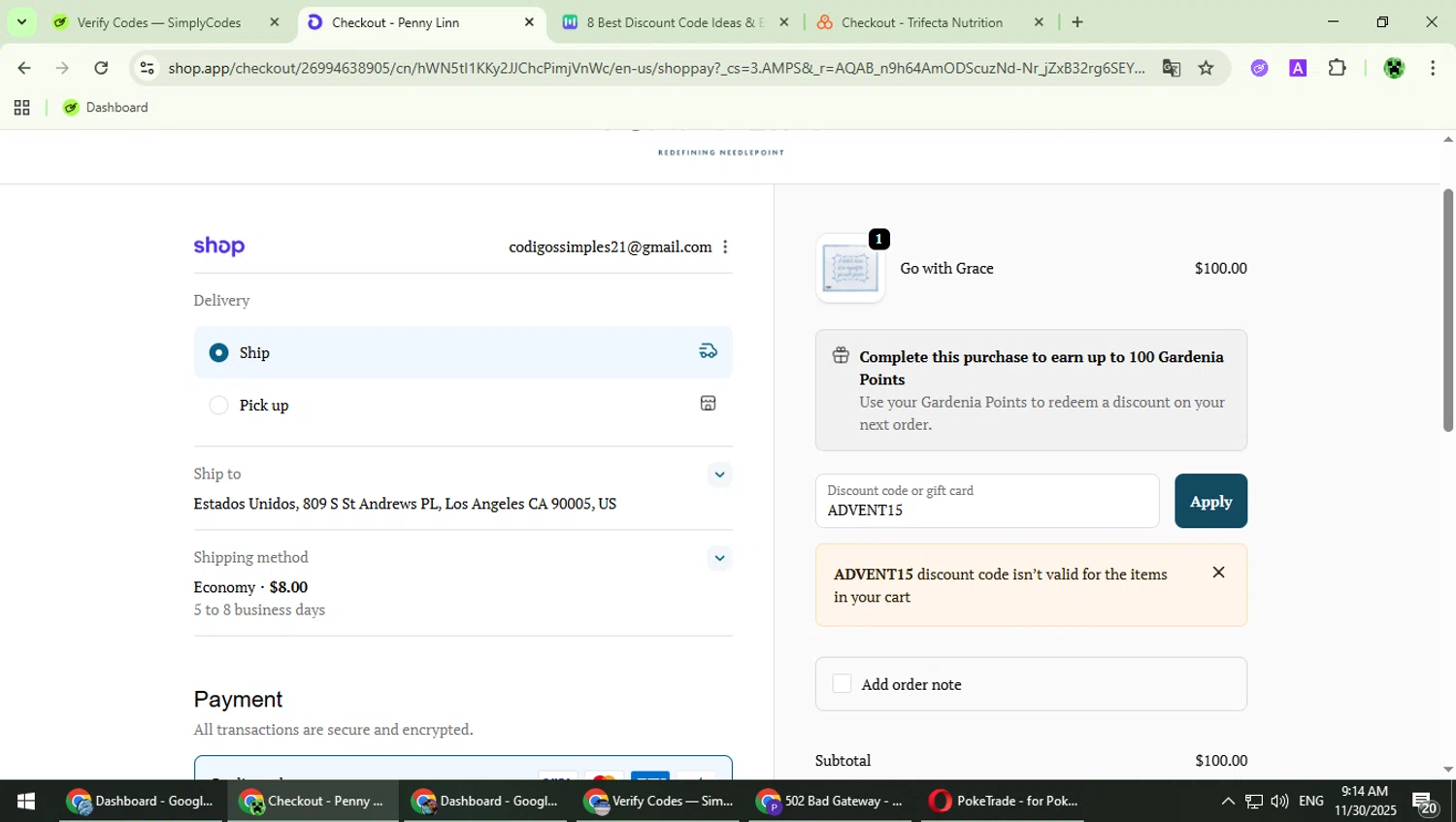
Task: Open 502 Bad Gateway taskbar window
Action: point(833,801)
